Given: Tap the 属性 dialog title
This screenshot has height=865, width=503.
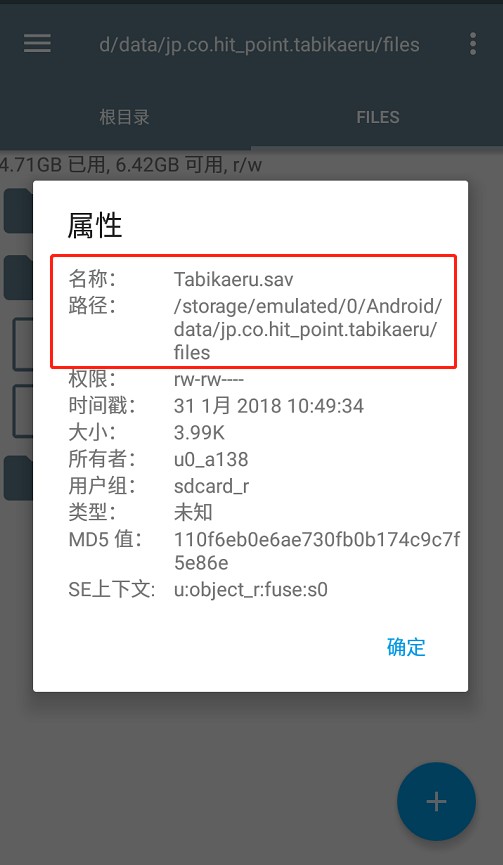Looking at the screenshot, I should click(x=94, y=226).
